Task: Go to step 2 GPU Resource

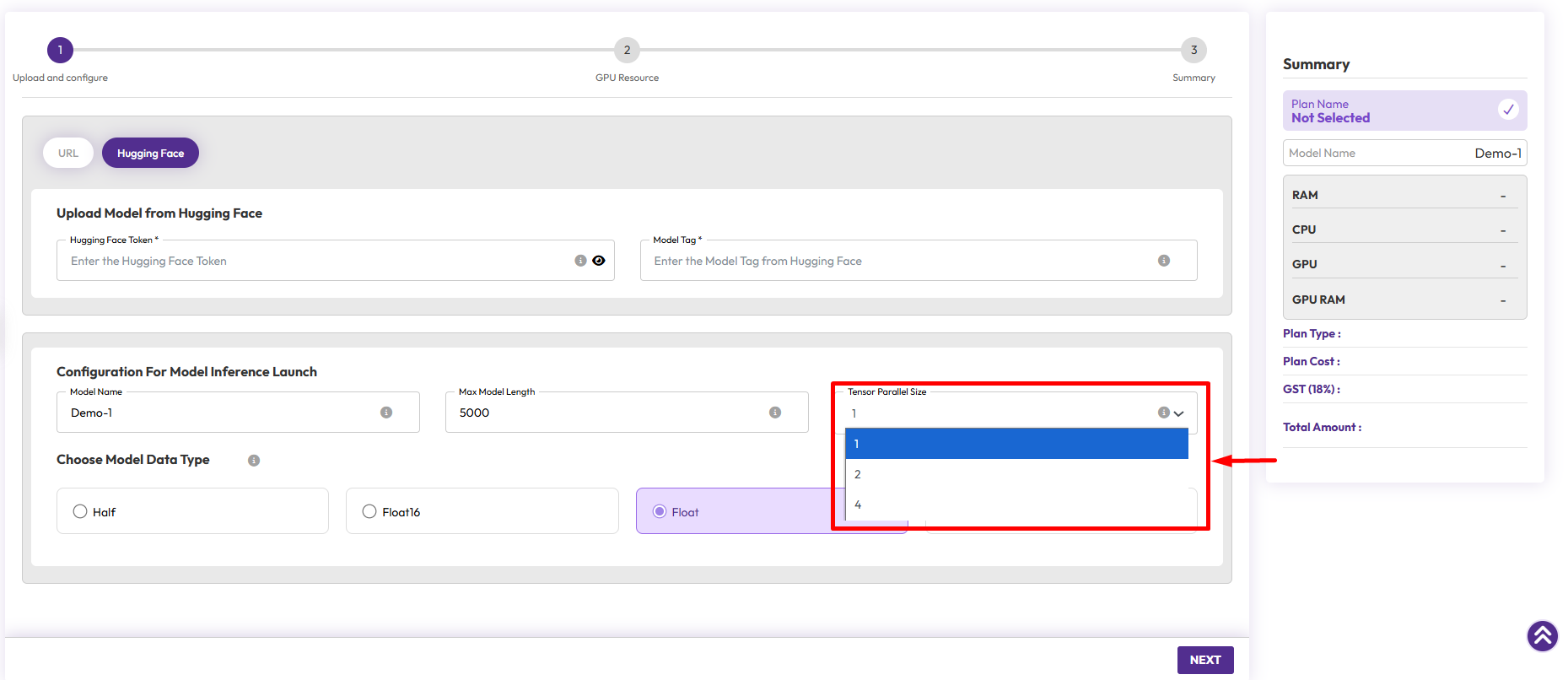Action: pyautogui.click(x=627, y=51)
